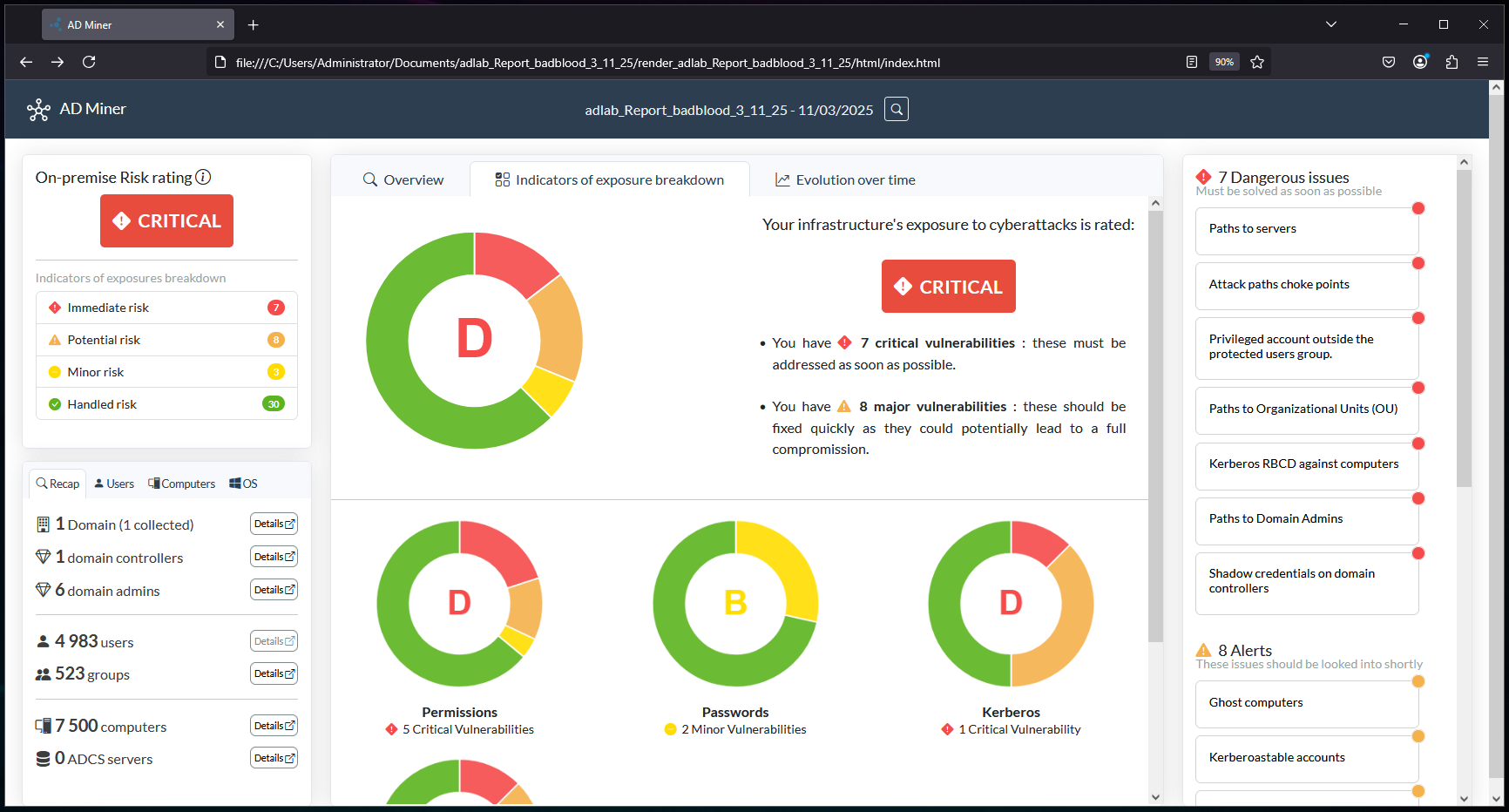Open the Handled risk row

(x=166, y=404)
